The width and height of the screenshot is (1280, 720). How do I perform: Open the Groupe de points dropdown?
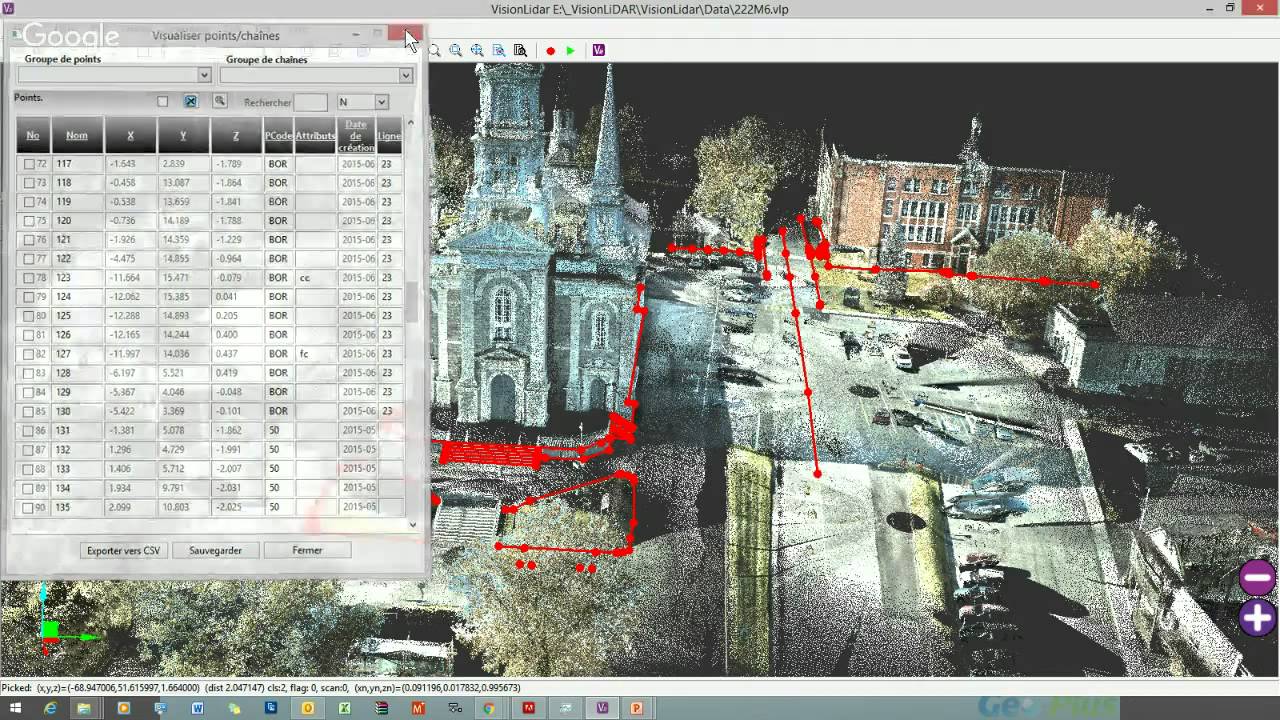[203, 75]
